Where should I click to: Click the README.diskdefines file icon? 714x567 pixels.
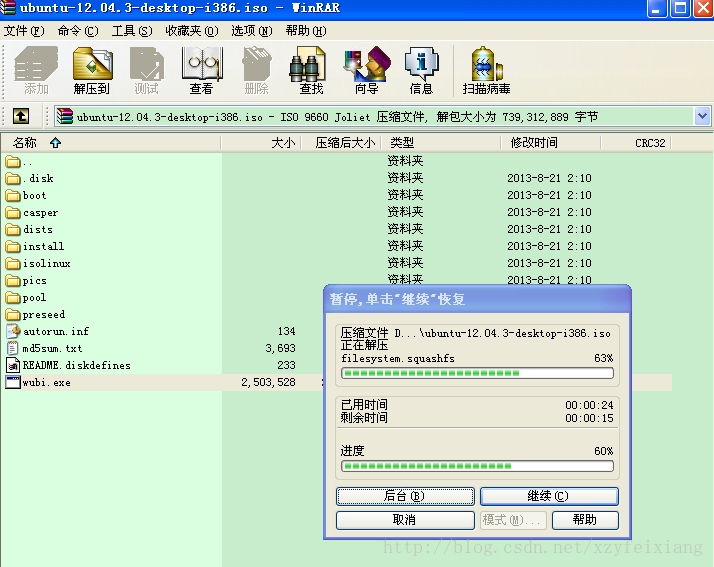pos(13,365)
